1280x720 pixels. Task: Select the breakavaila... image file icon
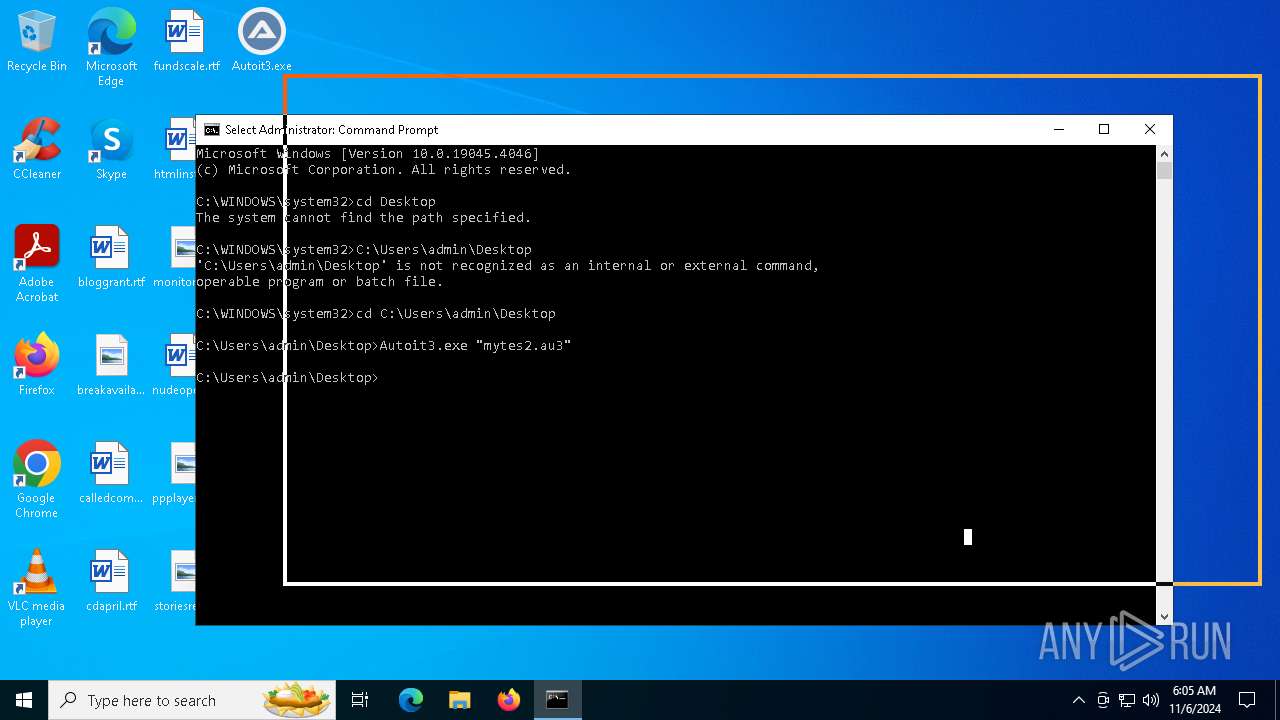(111, 365)
